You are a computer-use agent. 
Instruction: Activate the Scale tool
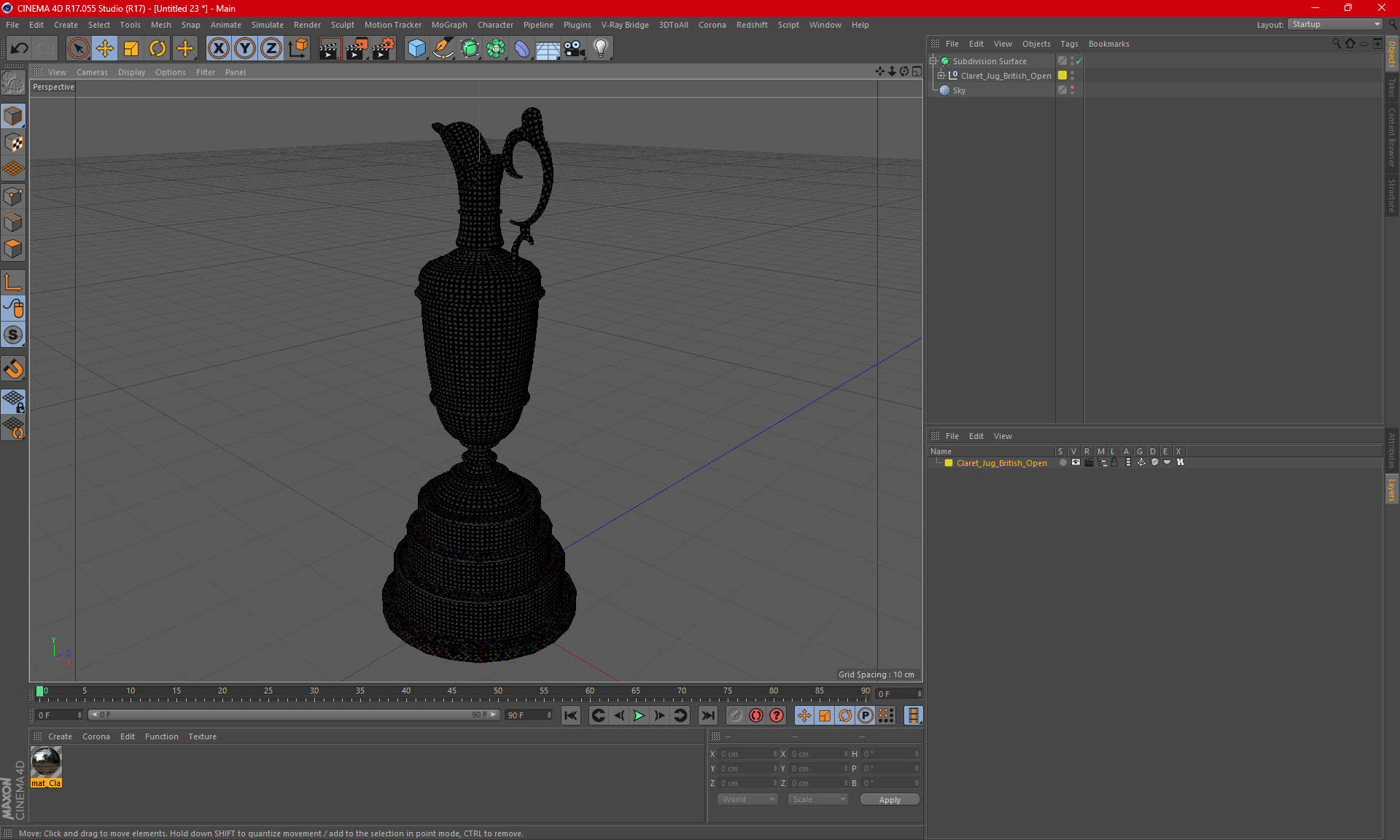tap(131, 49)
